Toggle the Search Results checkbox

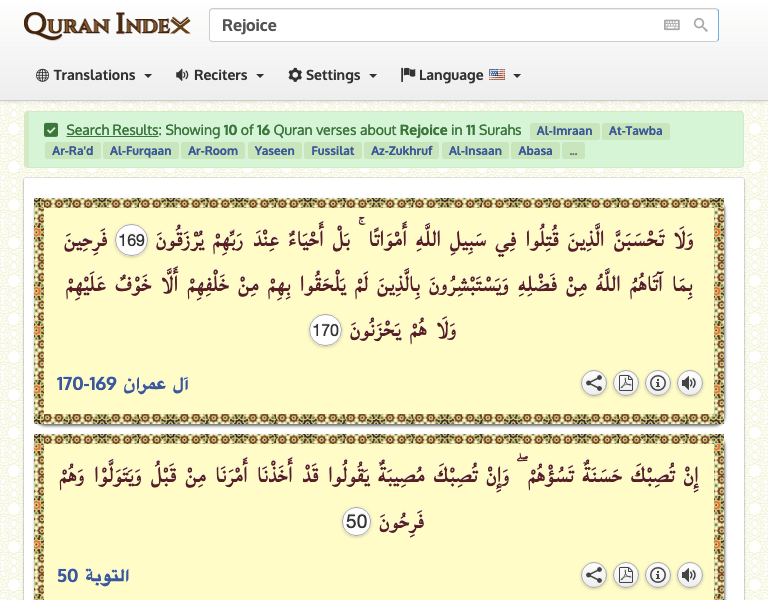(x=51, y=130)
